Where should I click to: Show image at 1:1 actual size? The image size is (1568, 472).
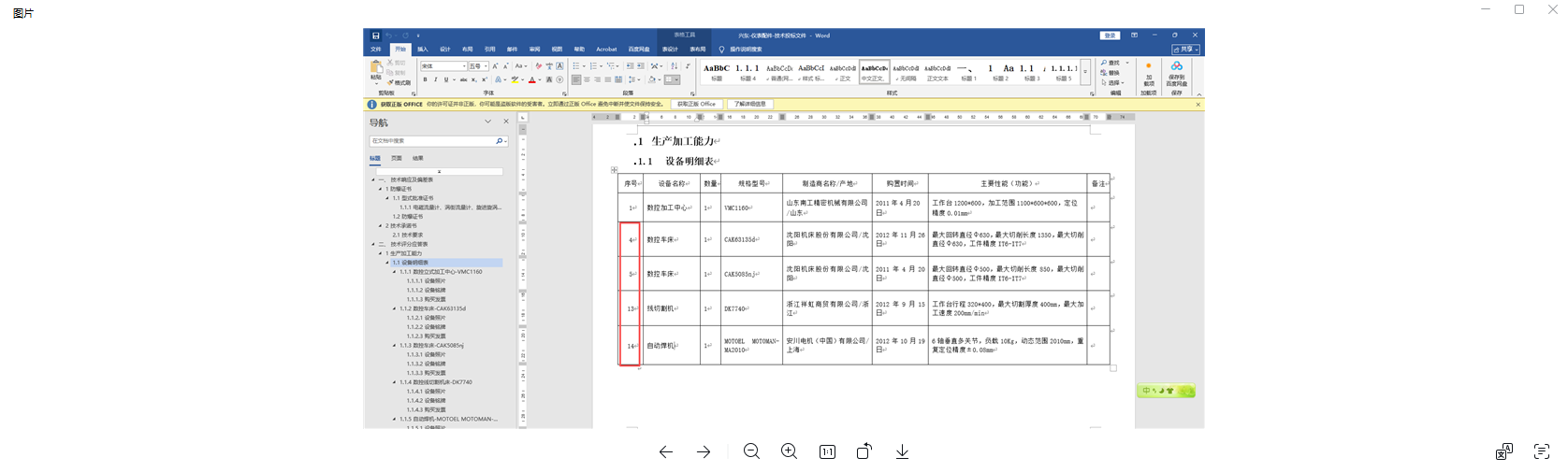point(827,451)
